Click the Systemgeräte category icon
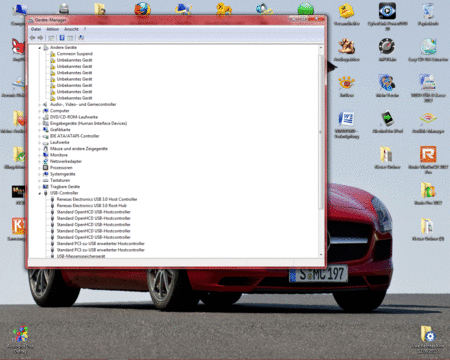The width and height of the screenshot is (450, 360). (x=46, y=174)
